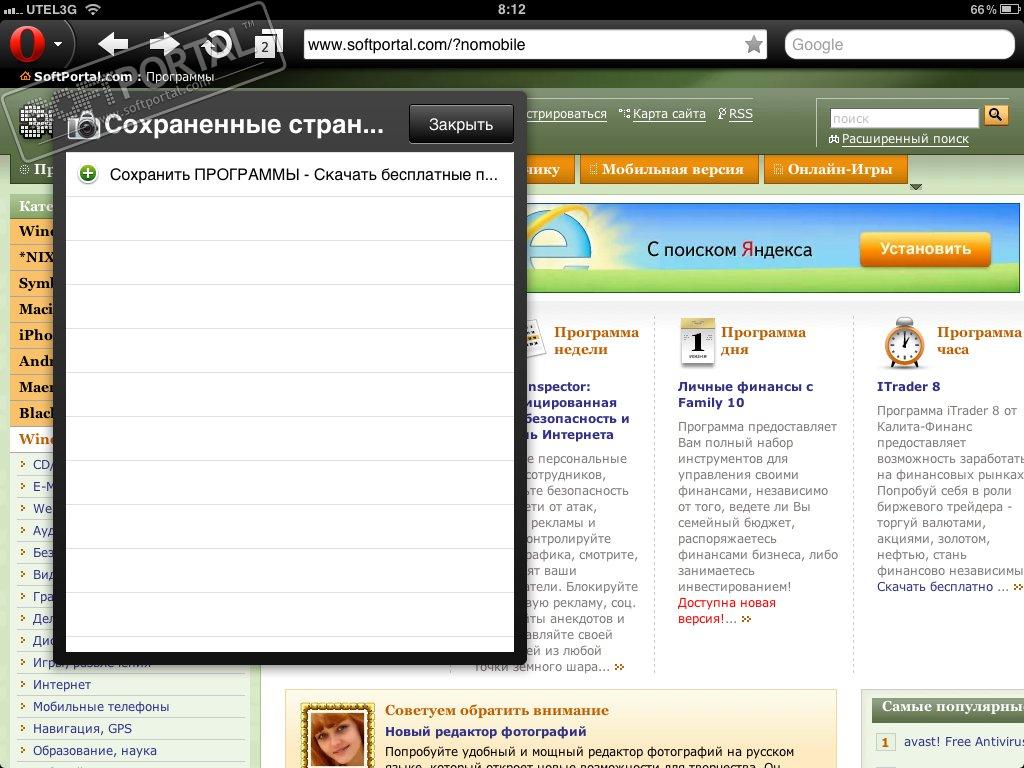This screenshot has height=768, width=1024.
Task: Click the Программа дня calendar icon
Action: (697, 341)
